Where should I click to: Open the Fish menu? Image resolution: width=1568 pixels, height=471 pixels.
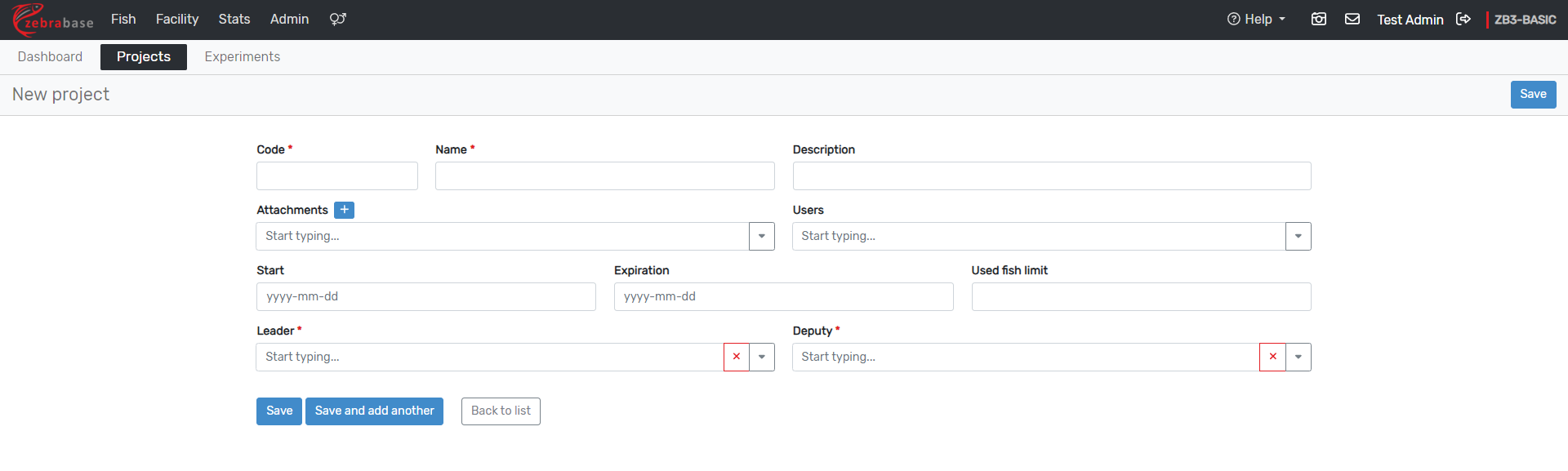tap(123, 19)
